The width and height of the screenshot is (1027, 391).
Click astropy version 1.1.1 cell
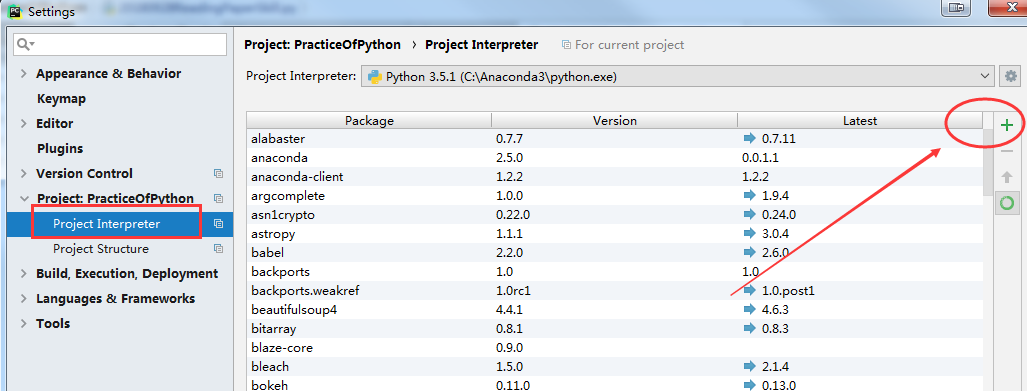[x=510, y=234]
